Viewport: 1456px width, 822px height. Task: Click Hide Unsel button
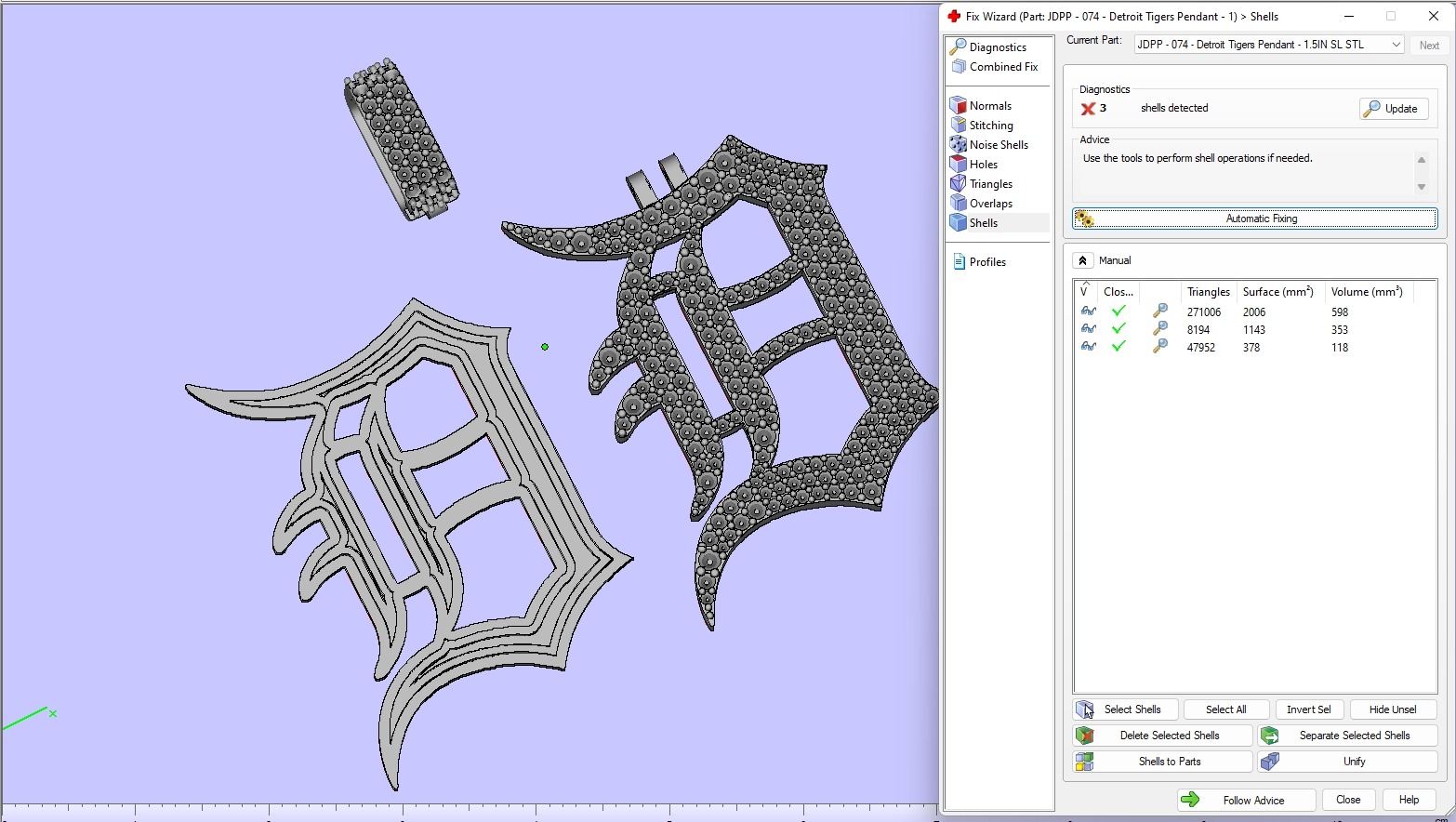tap(1393, 709)
